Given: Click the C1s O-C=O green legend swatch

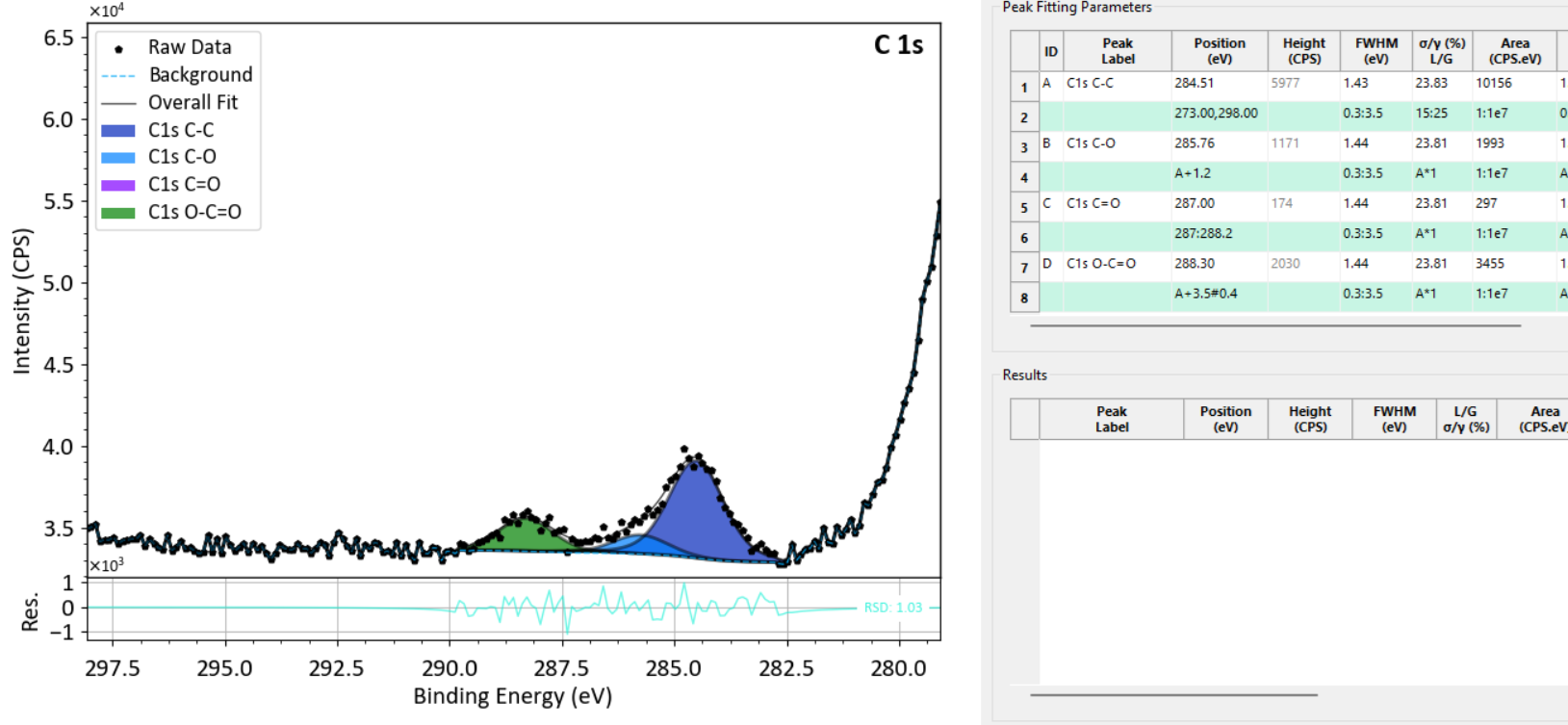Looking at the screenshot, I should pyautogui.click(x=117, y=212).
